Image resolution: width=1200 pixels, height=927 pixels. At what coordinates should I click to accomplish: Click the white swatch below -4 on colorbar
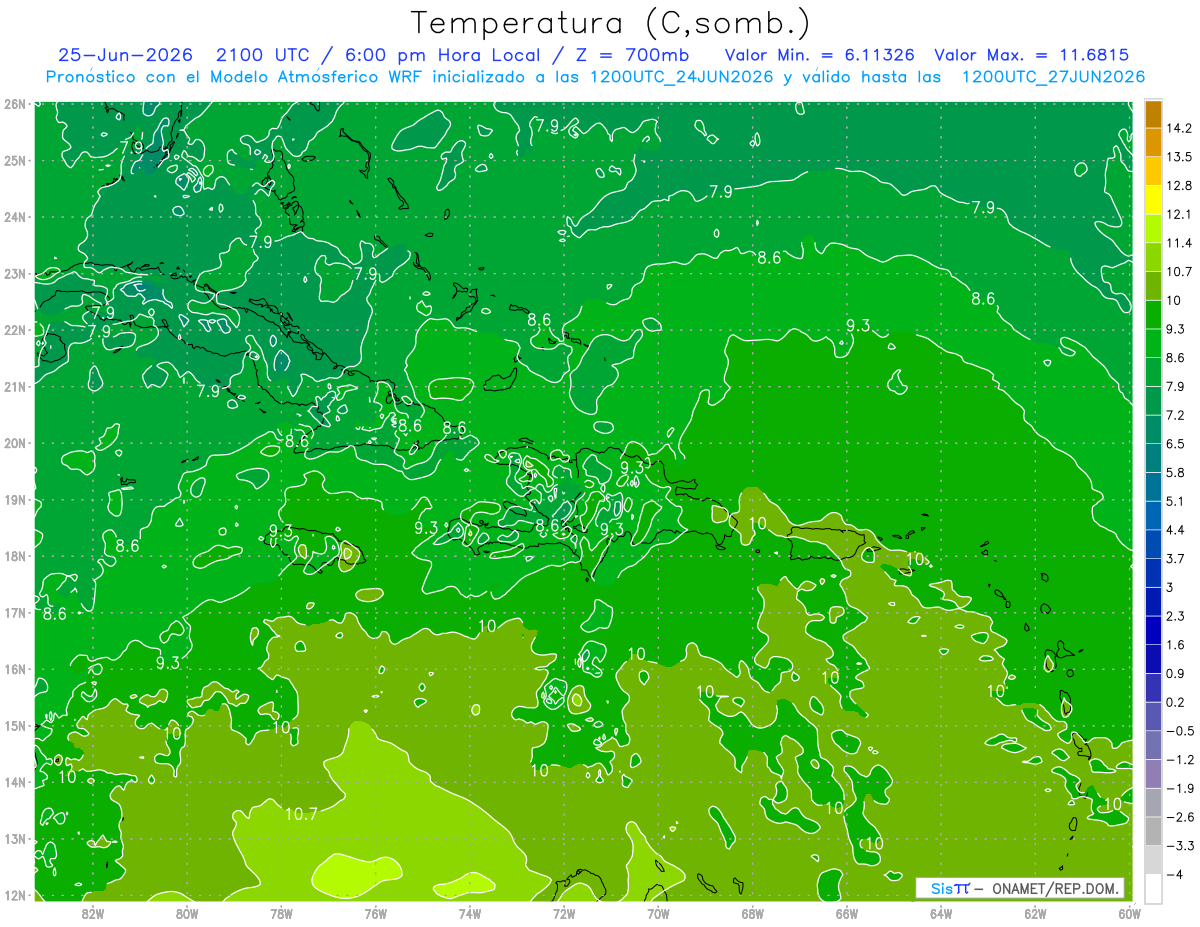pyautogui.click(x=1153, y=888)
